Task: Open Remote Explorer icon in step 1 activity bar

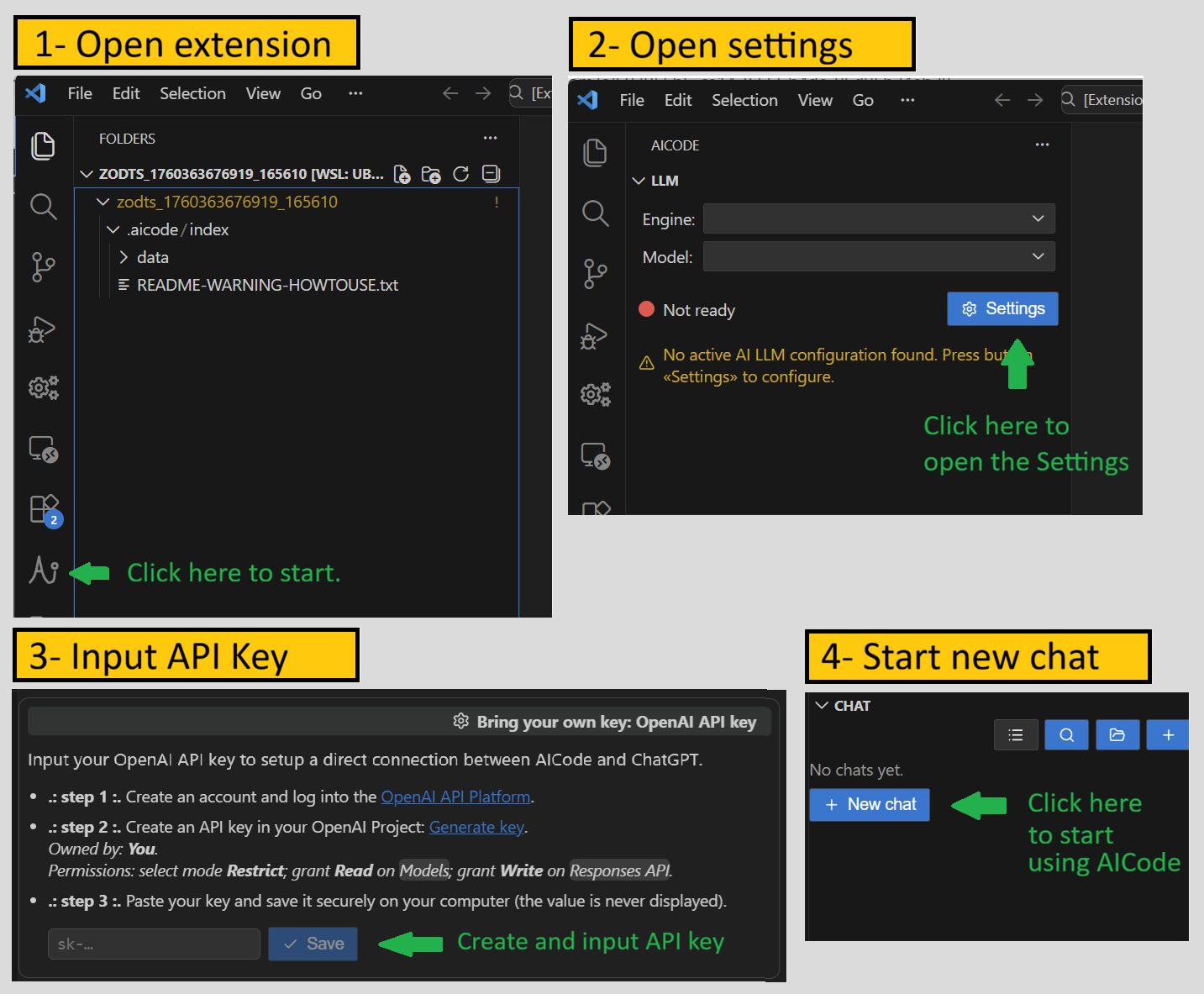Action: click(43, 449)
